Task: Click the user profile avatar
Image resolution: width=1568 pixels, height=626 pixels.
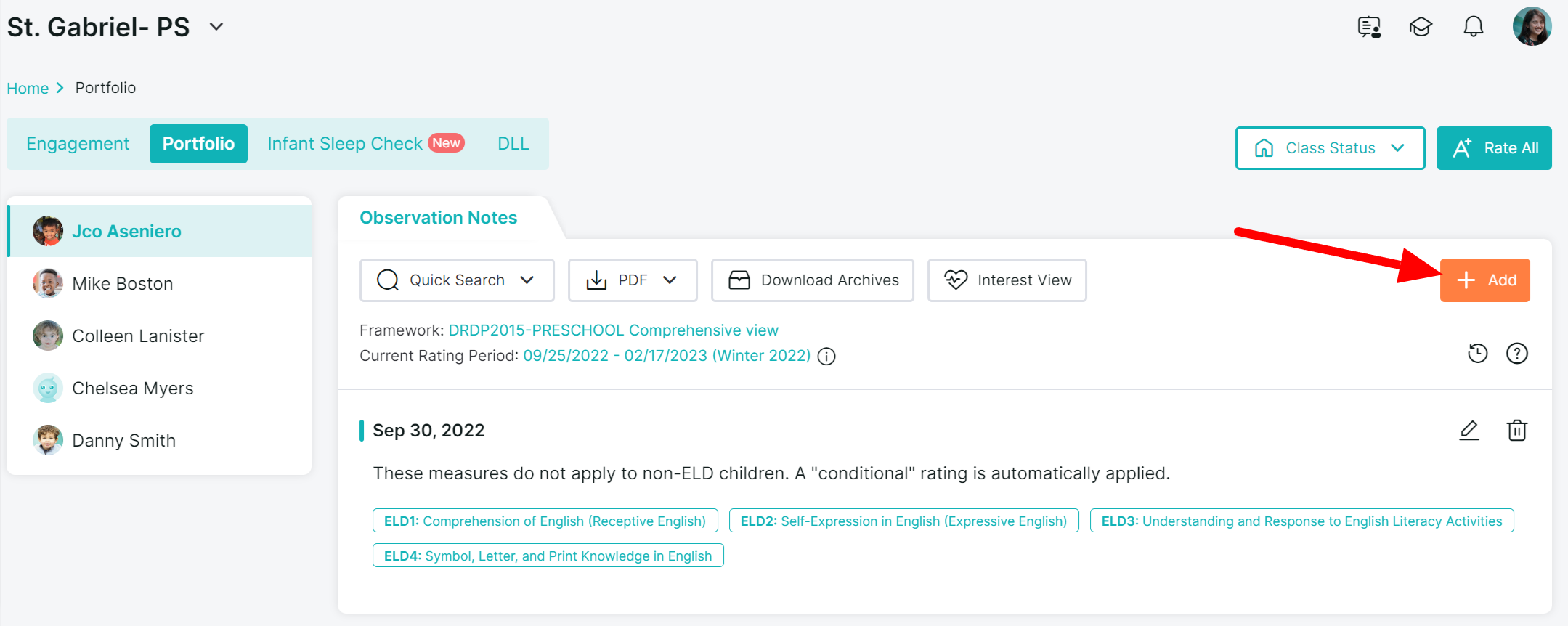Action: (1532, 27)
